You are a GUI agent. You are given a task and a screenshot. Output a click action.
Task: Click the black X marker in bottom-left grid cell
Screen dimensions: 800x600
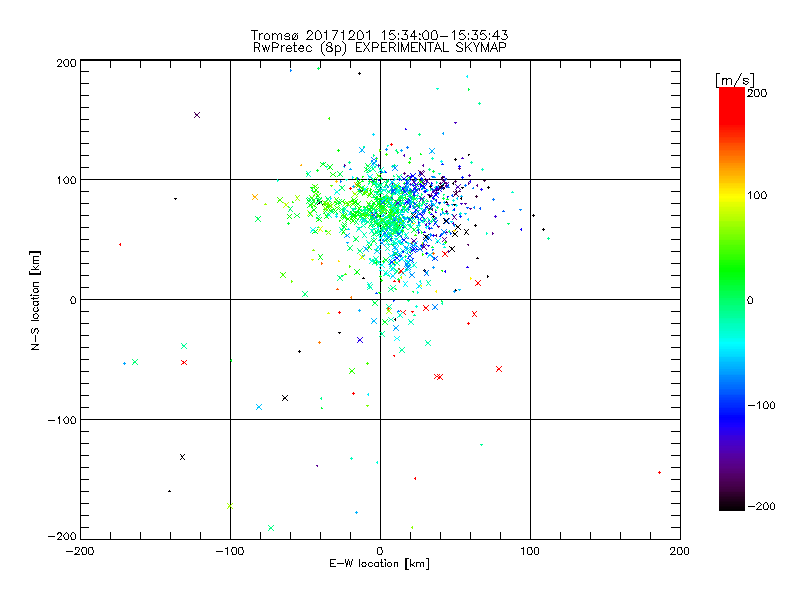coord(183,457)
